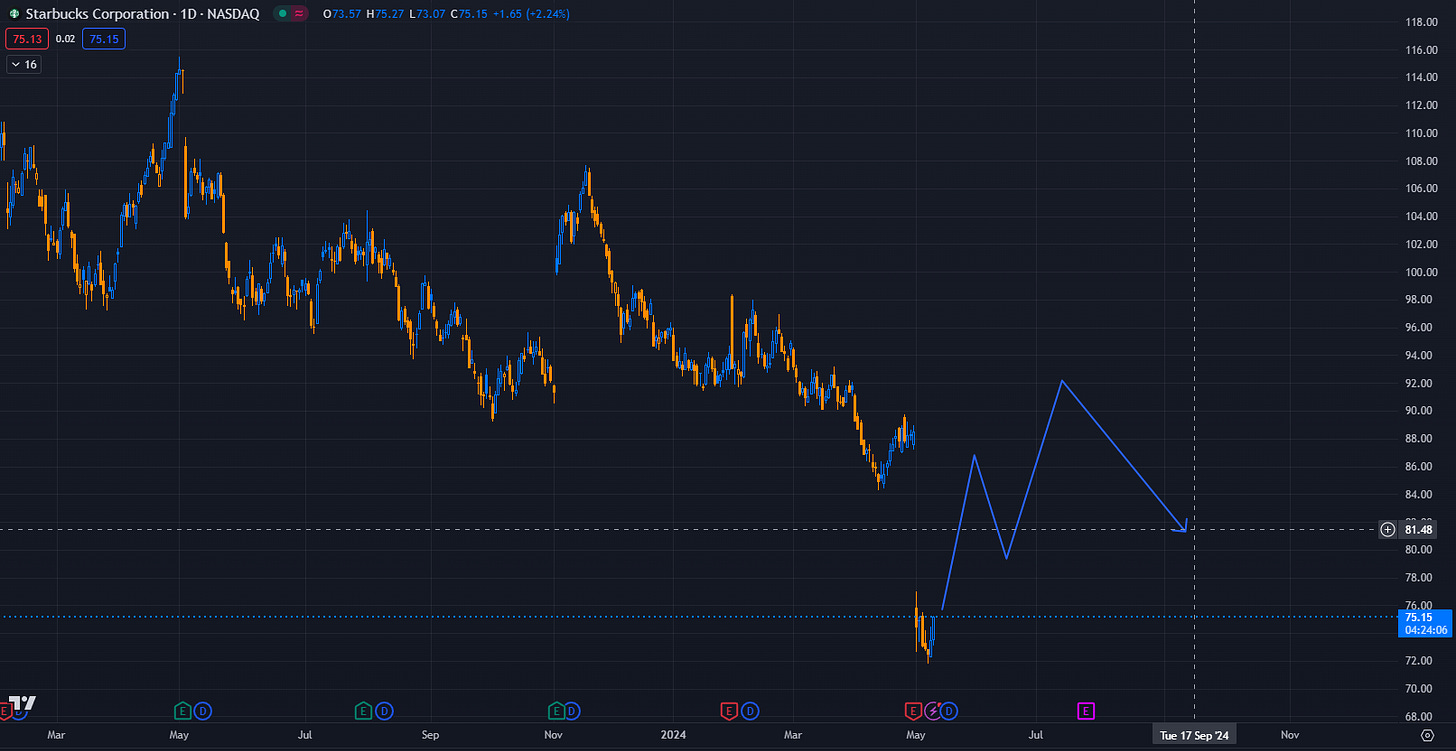This screenshot has width=1456, height=751.
Task: Click 100.00 on the price scale
Action: 1422,272
